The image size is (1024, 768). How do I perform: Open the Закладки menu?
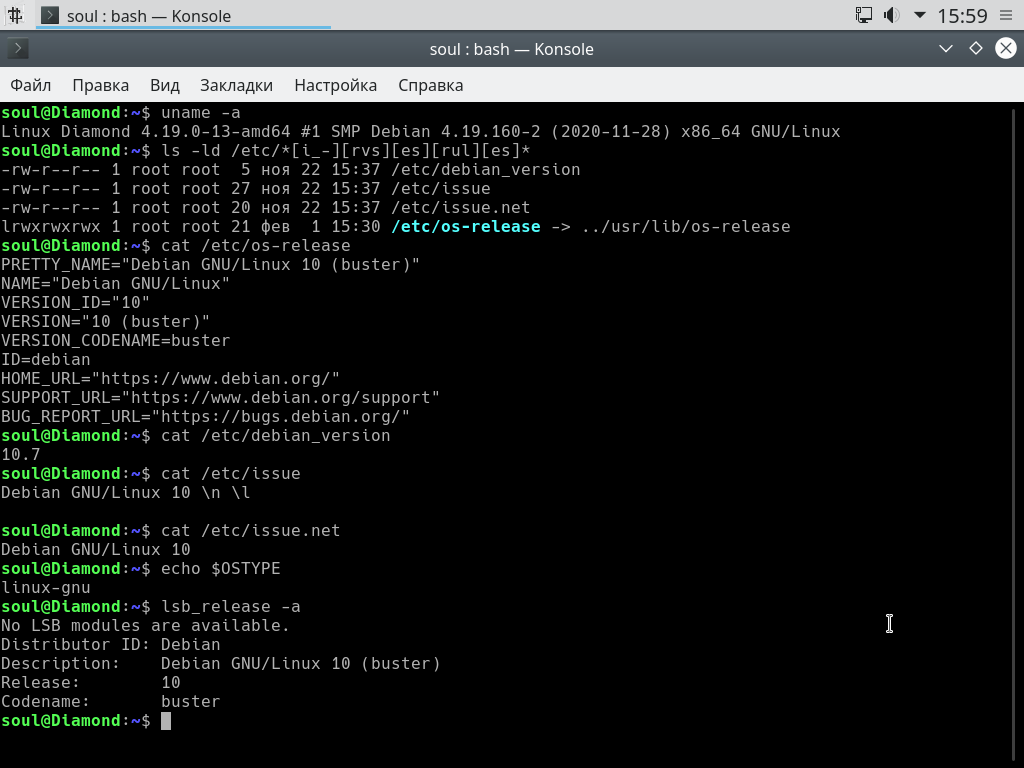pos(236,86)
